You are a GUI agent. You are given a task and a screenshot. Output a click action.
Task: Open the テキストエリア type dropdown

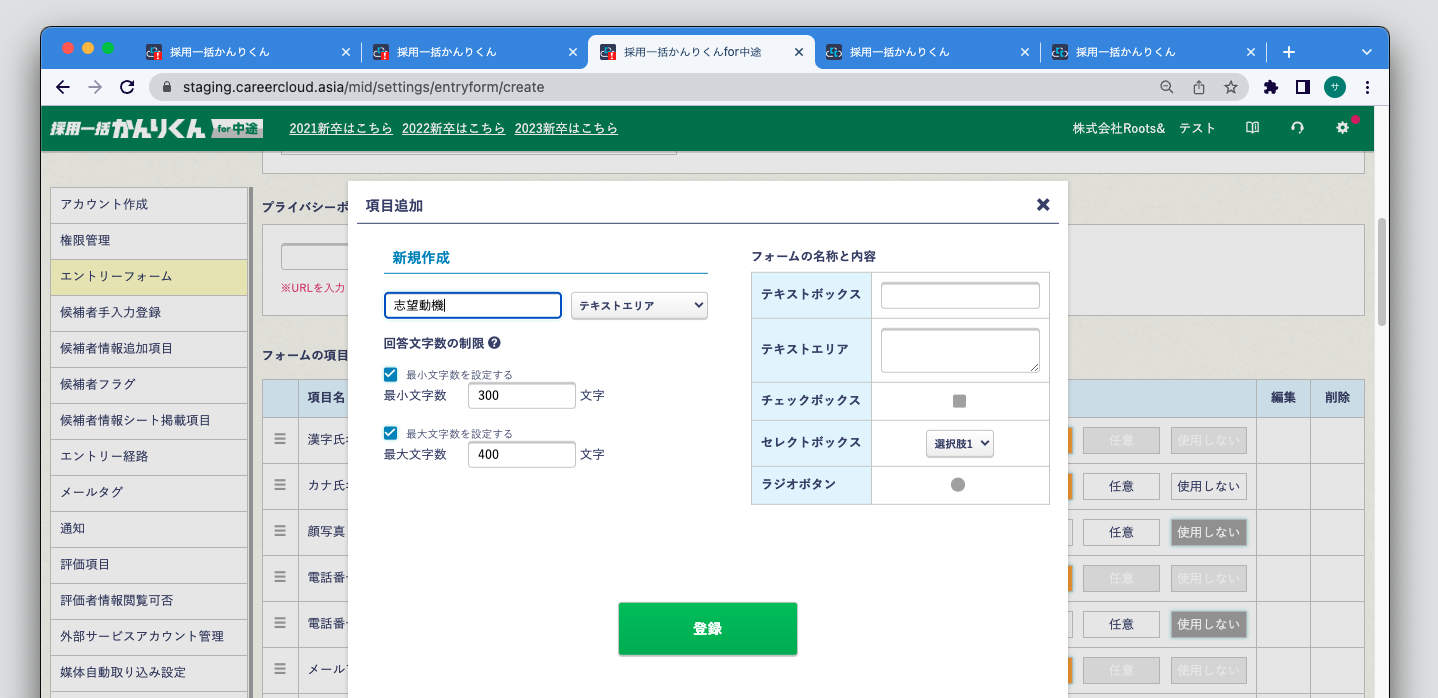[639, 305]
